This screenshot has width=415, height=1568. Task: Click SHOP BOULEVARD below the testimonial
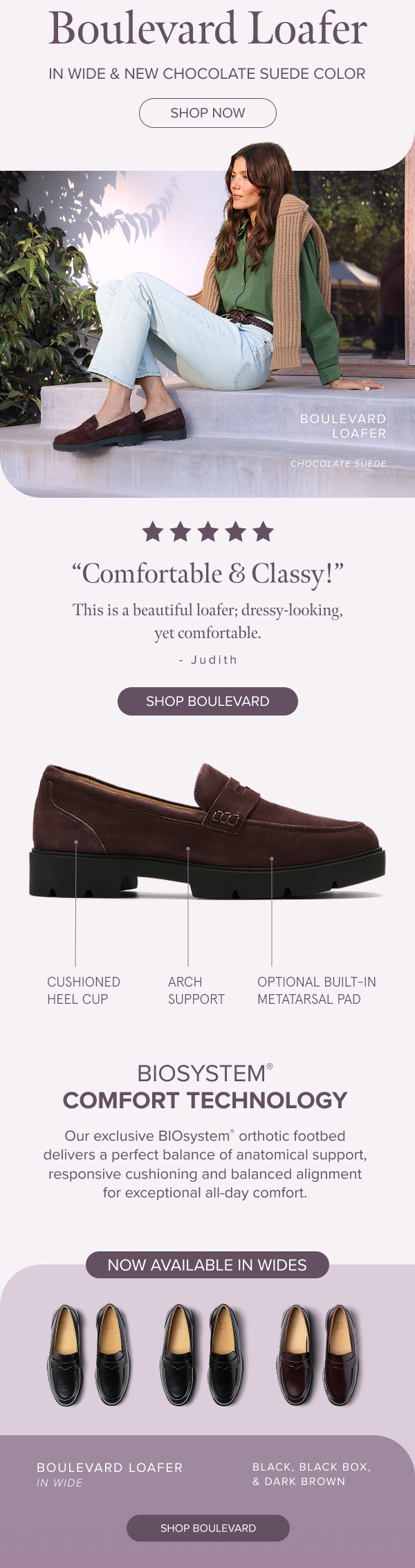tap(207, 700)
